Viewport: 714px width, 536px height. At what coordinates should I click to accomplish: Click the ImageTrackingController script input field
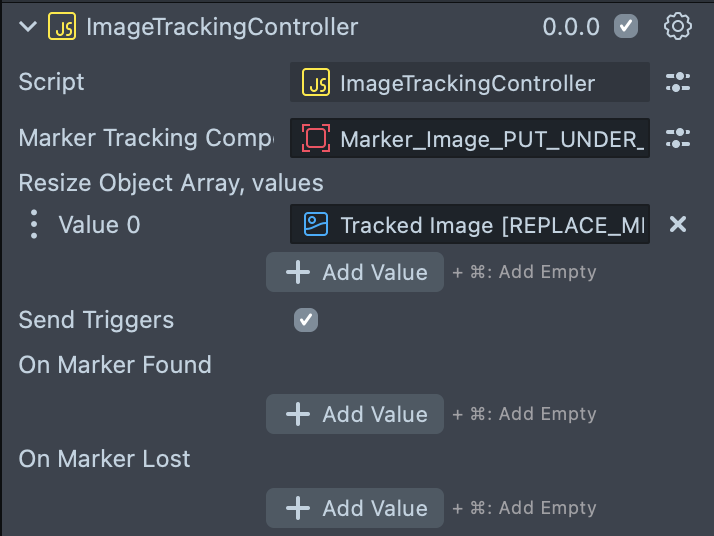point(480,83)
